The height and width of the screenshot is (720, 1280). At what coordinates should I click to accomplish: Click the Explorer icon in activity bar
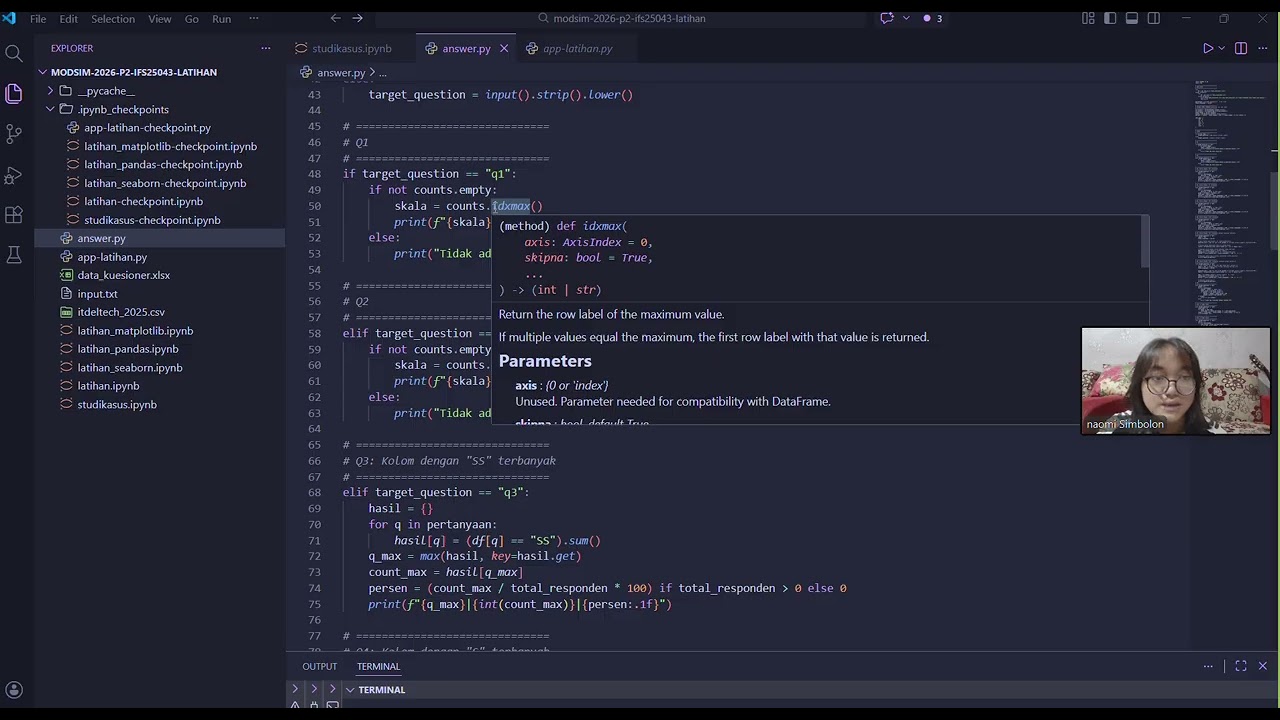pos(14,93)
